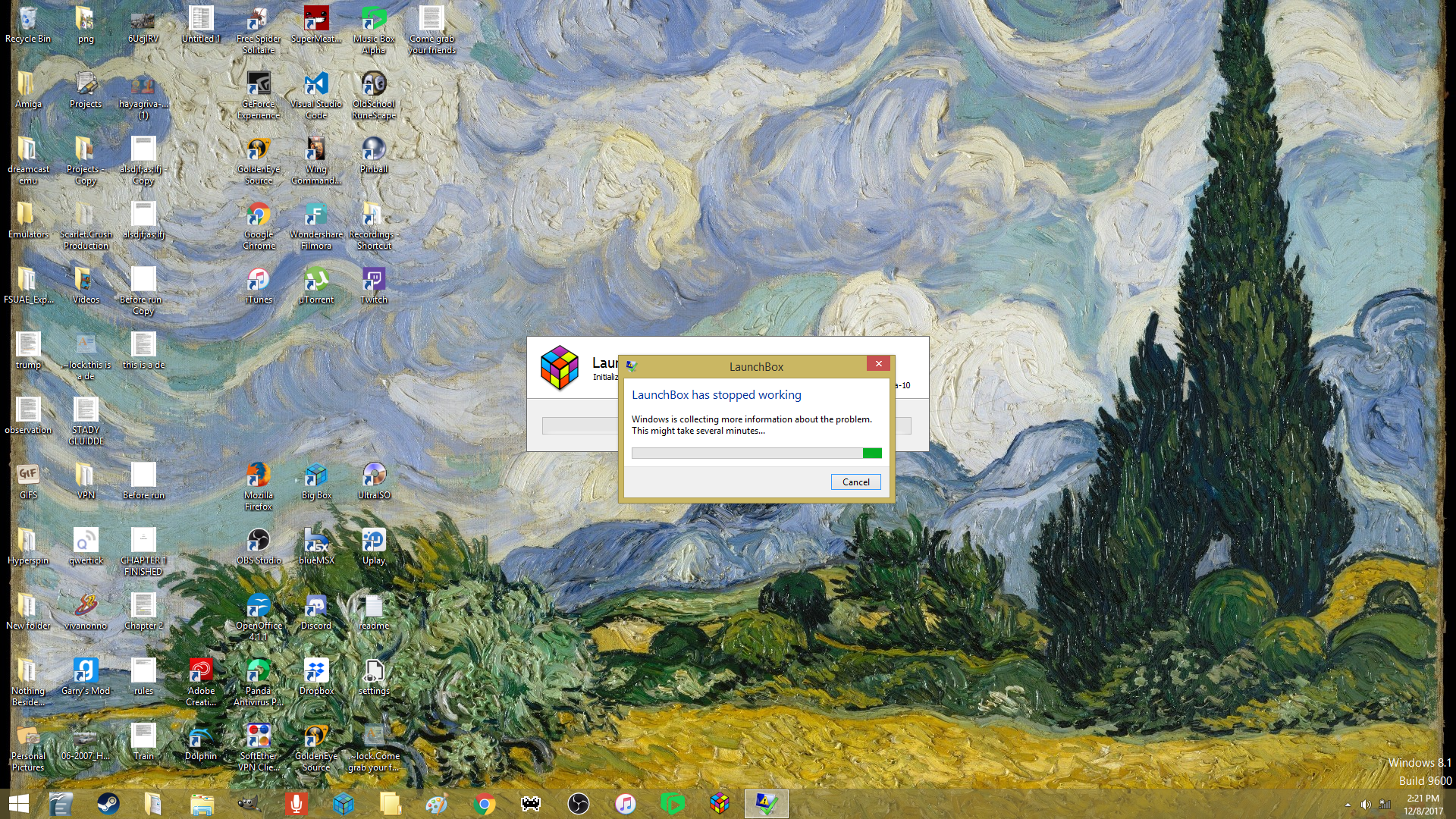The image size is (1456, 819).
Task: Open the Visual Studio Code shortcut
Action: pos(316,95)
